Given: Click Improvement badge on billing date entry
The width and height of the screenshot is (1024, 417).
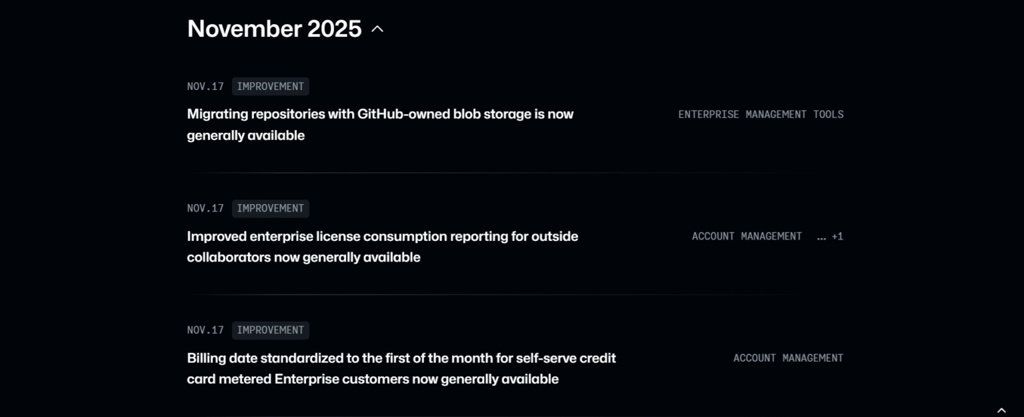Looking at the screenshot, I should (270, 330).
